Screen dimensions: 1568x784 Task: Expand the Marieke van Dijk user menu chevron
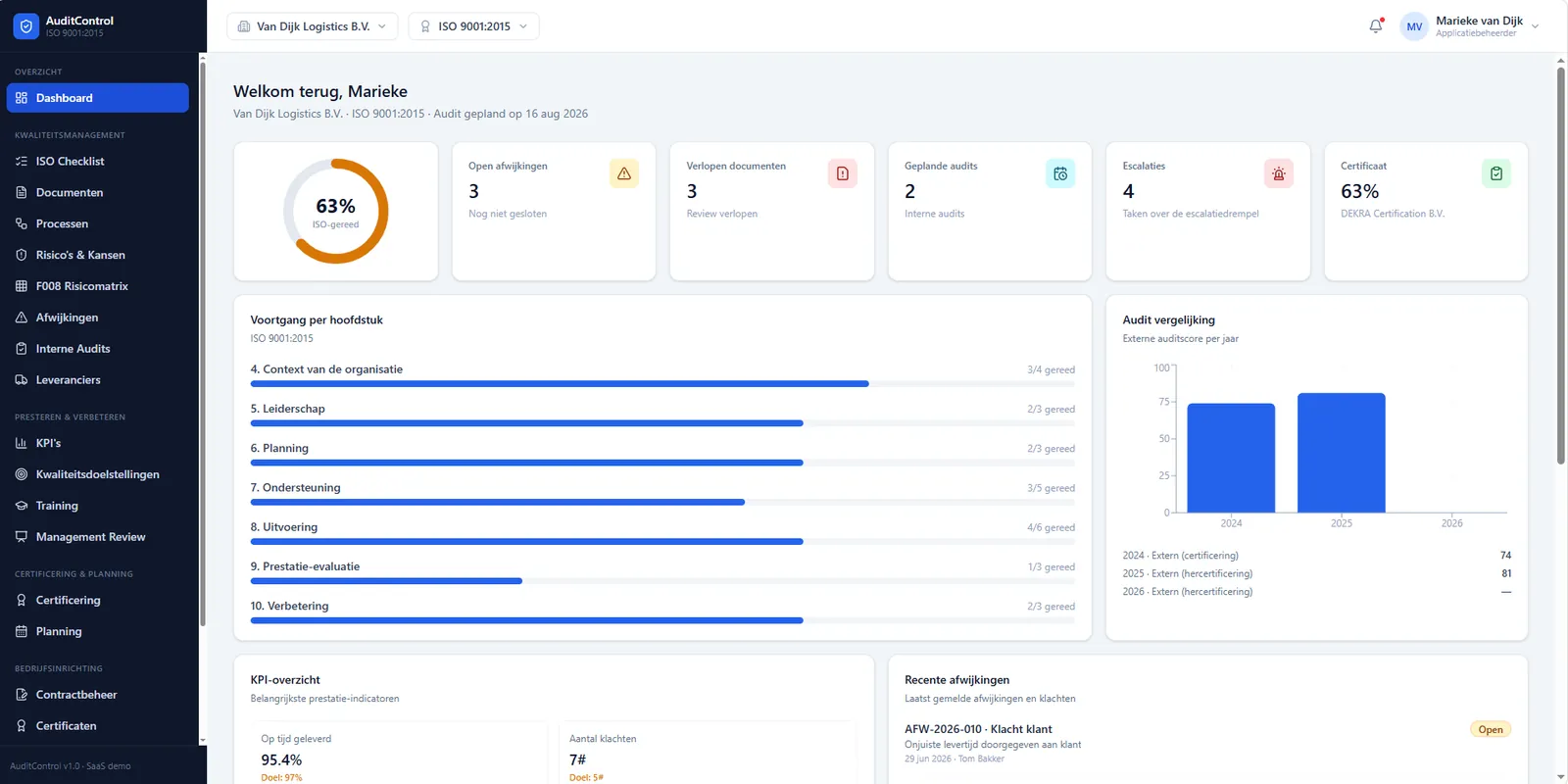tap(1535, 26)
